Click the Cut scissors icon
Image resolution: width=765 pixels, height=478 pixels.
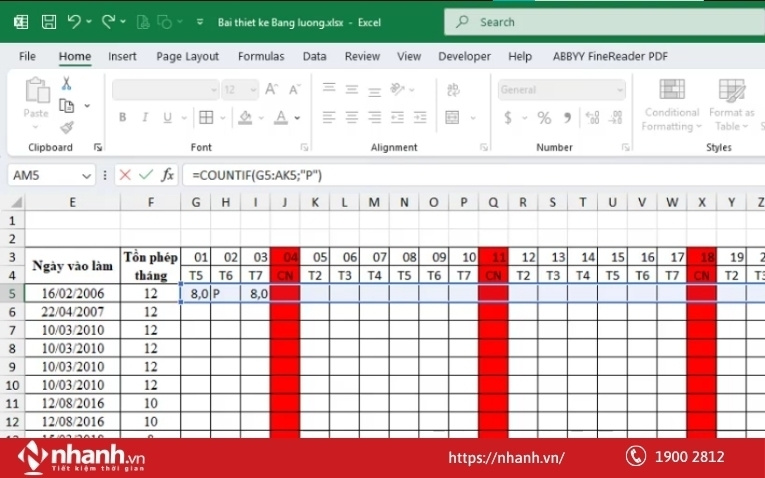point(66,83)
